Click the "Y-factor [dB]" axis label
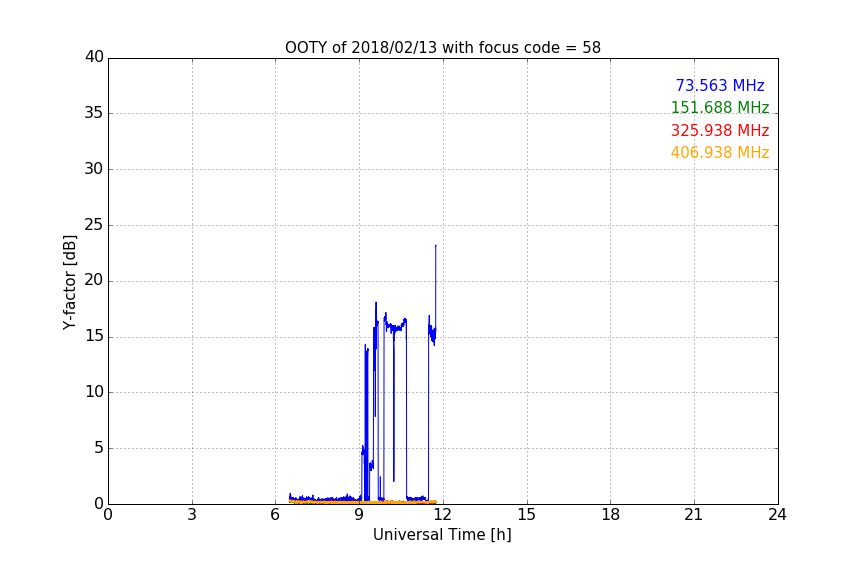The image size is (864, 576). coord(69,282)
